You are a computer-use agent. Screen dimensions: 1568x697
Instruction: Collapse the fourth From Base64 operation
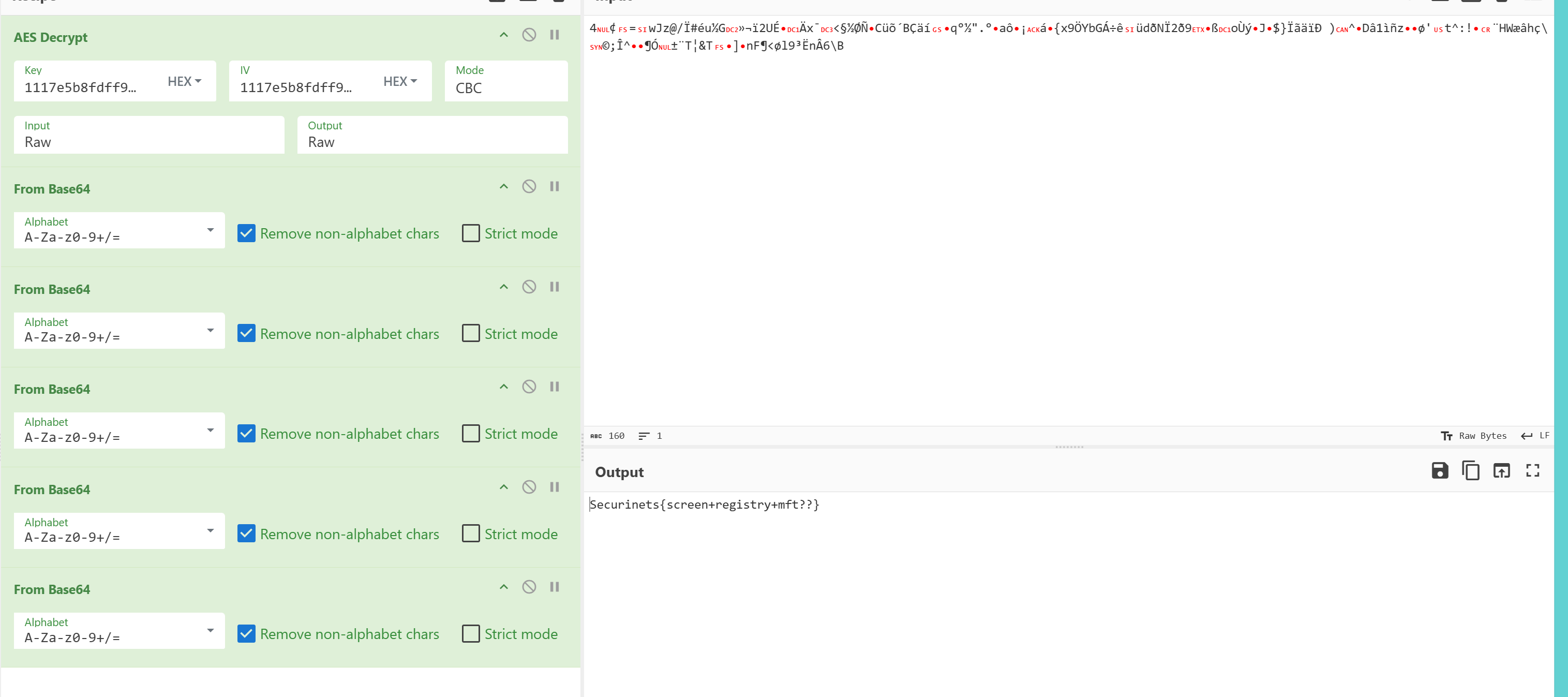tap(503, 487)
